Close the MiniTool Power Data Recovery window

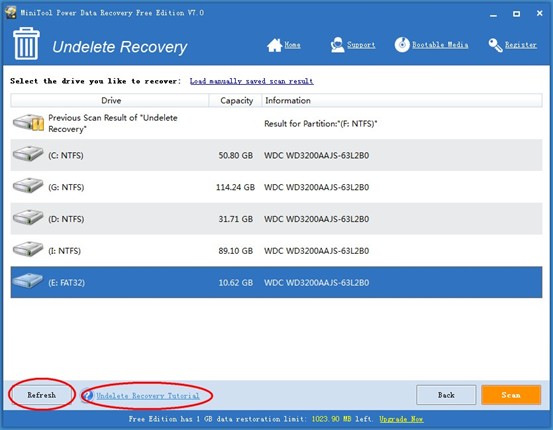tap(540, 13)
